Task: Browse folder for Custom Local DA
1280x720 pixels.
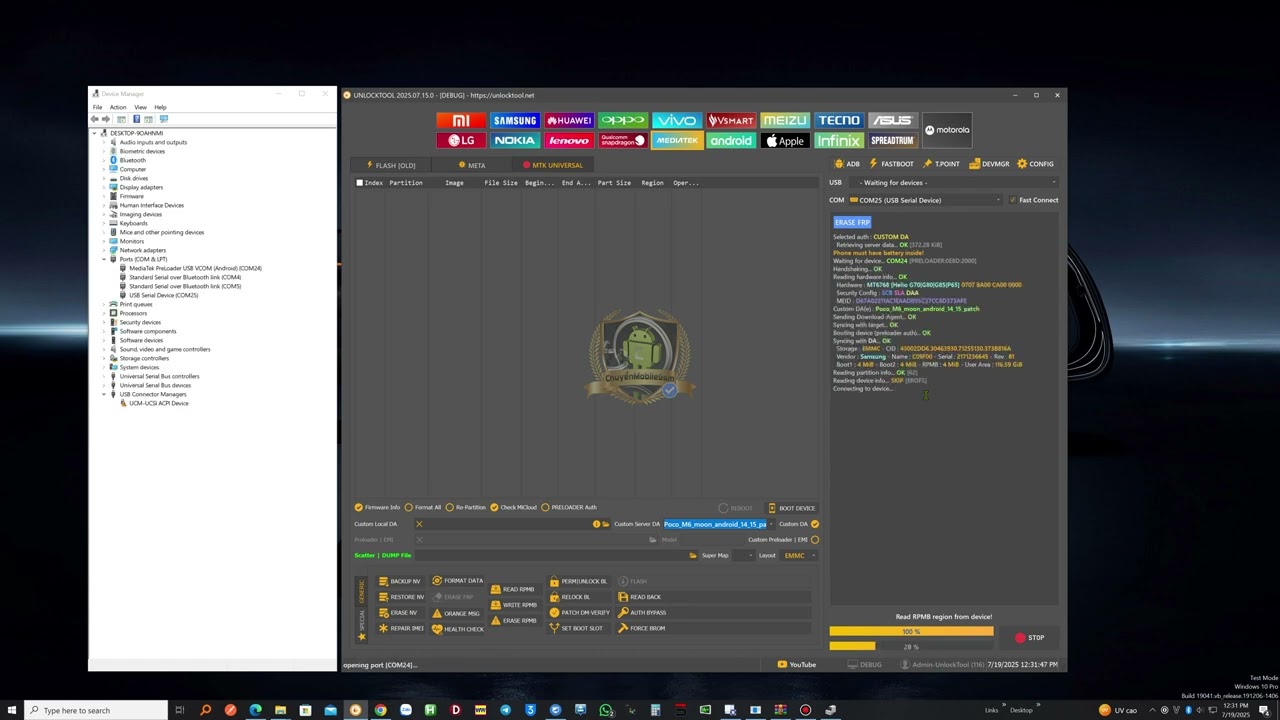Action: pos(605,524)
